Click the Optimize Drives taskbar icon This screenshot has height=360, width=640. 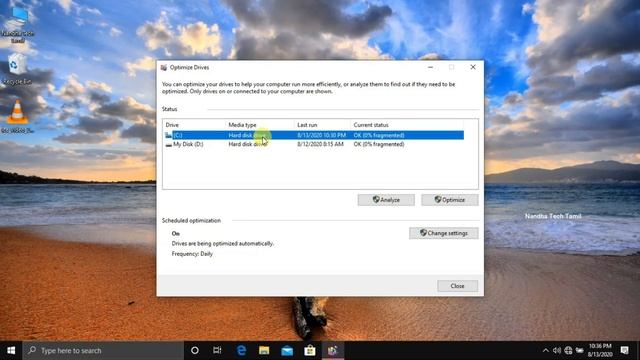coord(333,351)
